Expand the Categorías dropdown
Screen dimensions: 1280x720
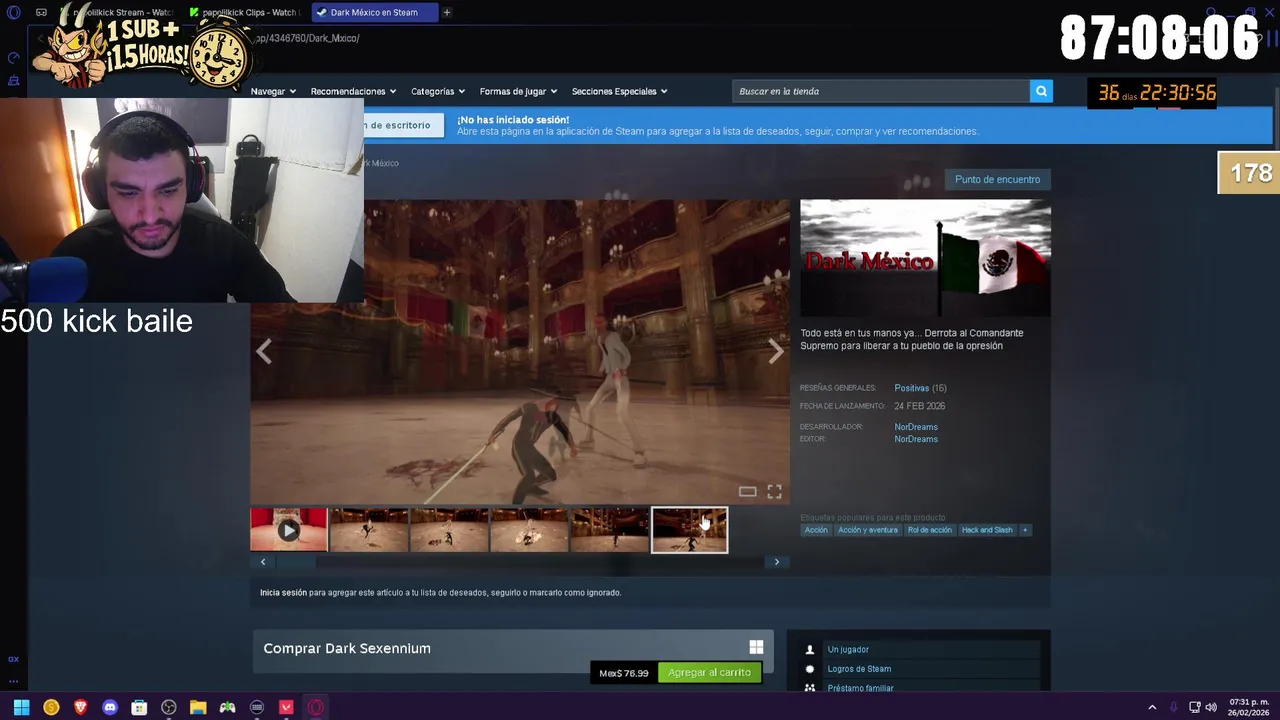click(x=438, y=91)
